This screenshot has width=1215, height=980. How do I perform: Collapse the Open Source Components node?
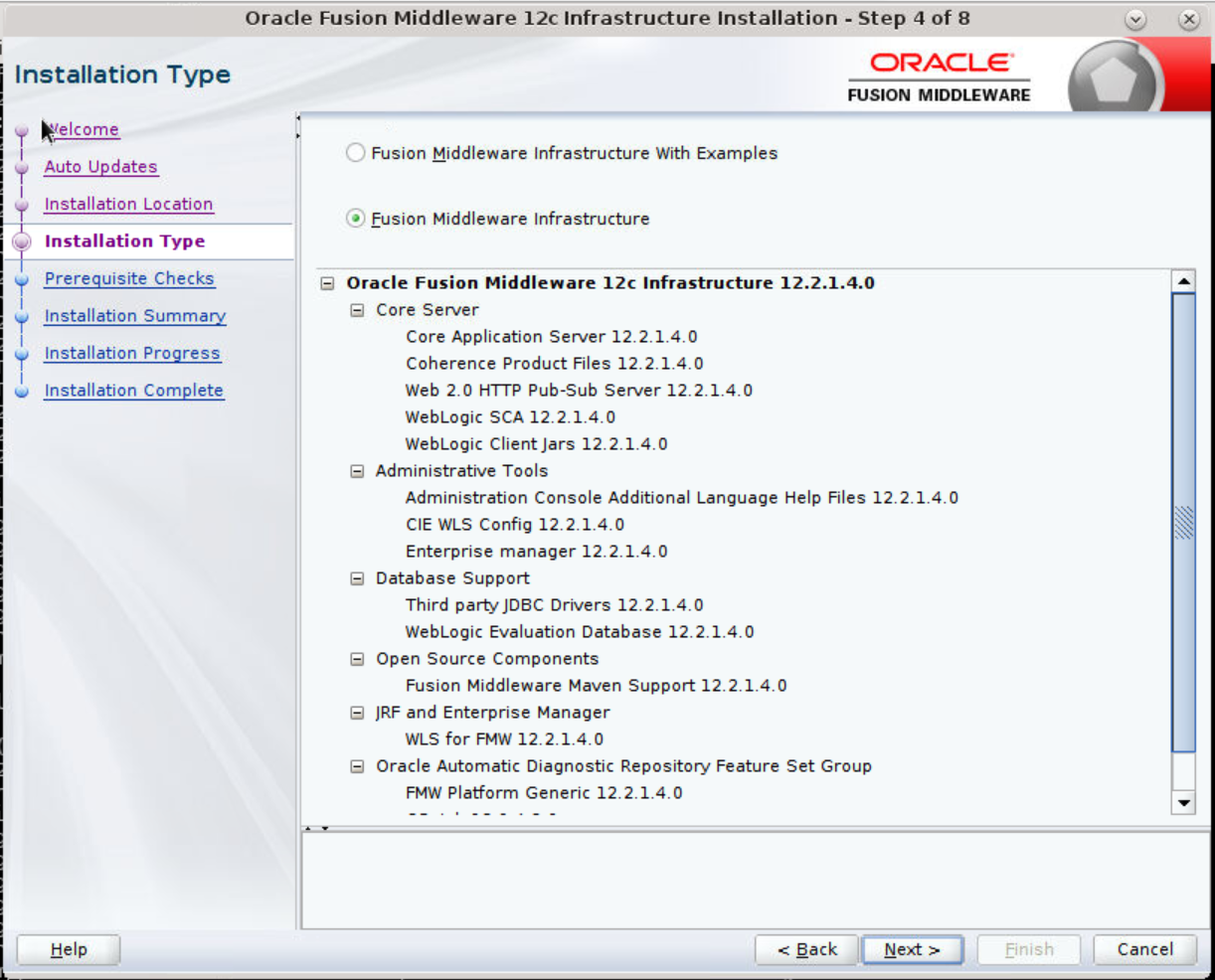pos(357,659)
